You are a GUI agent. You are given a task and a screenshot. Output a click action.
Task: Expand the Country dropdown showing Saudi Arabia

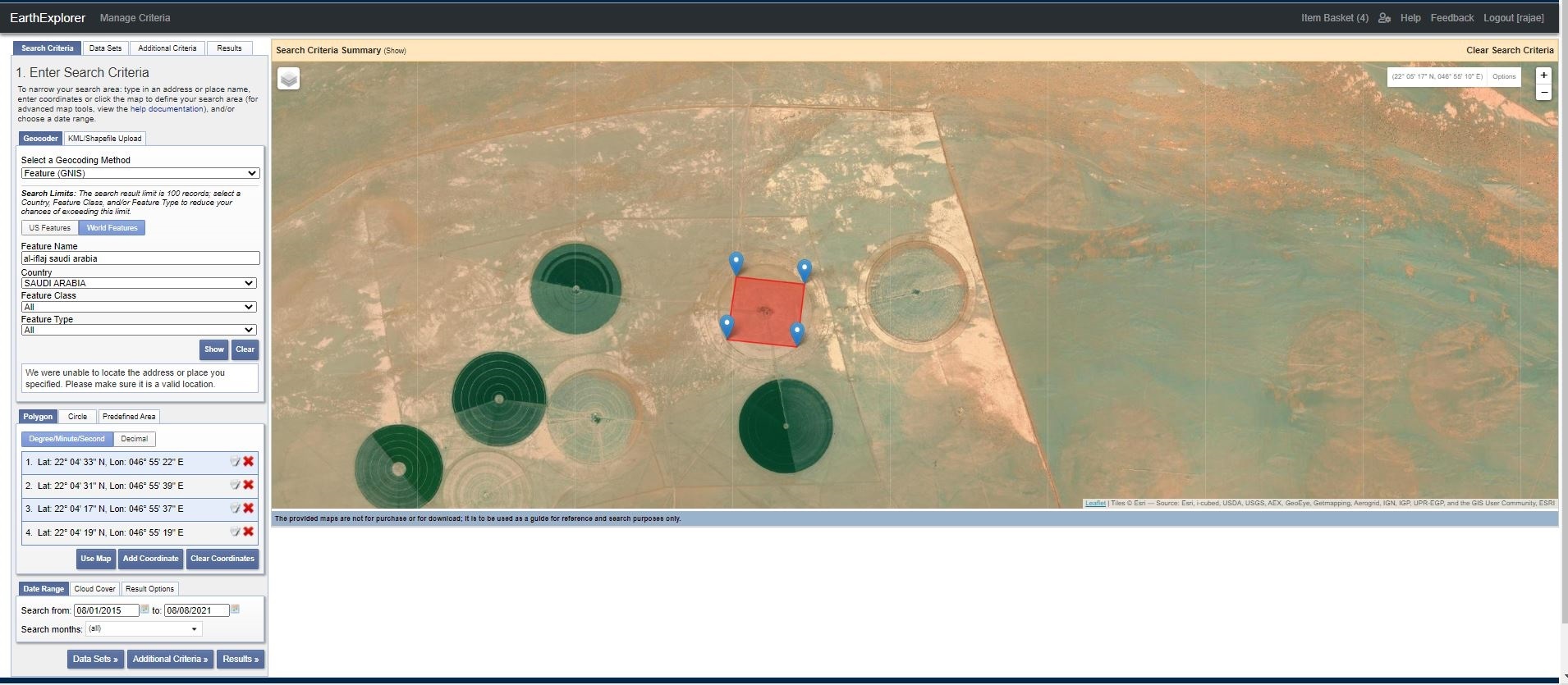(x=138, y=283)
